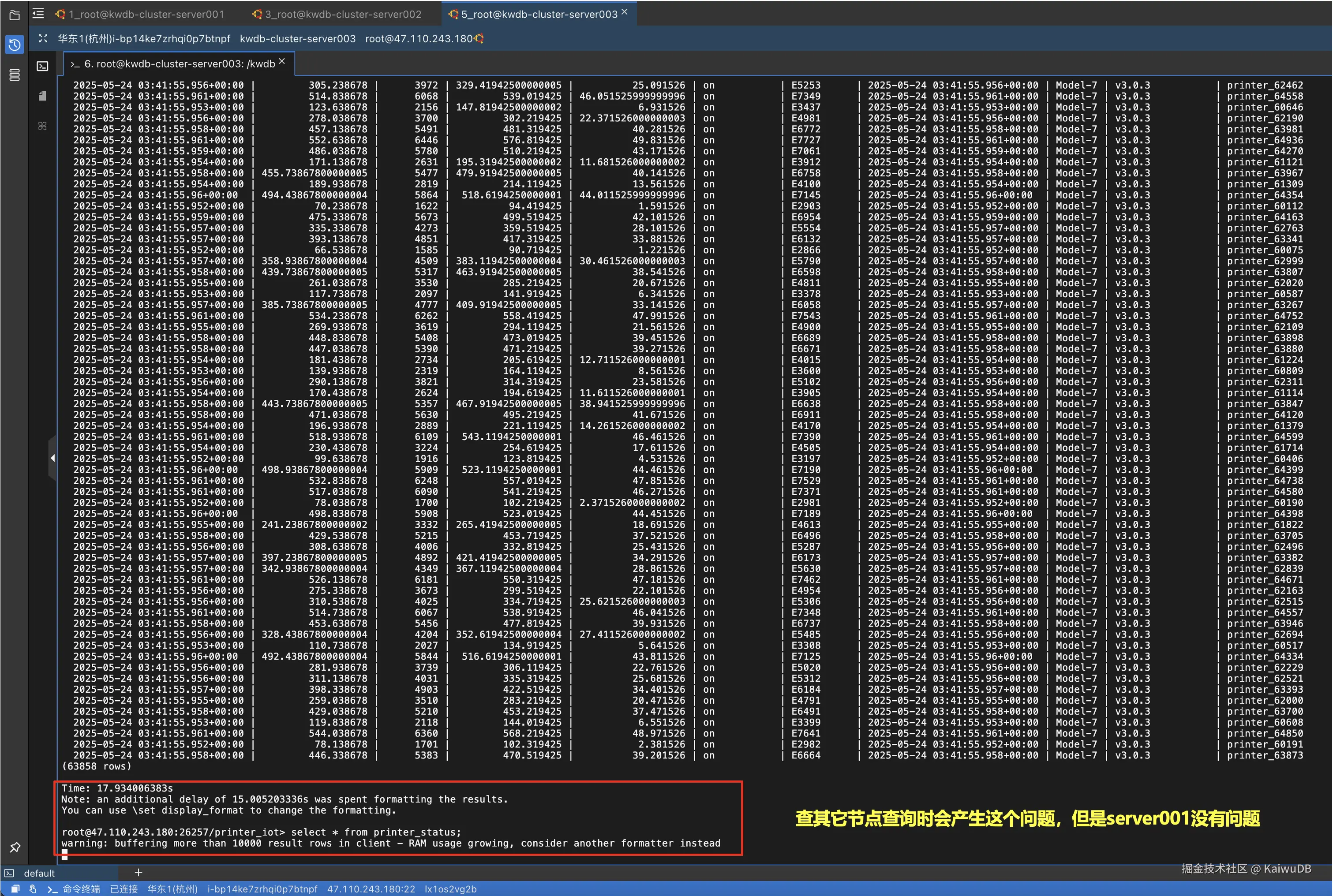Click the value 2.3715260000000002
This screenshot has height=896, width=1333.
pos(632,503)
